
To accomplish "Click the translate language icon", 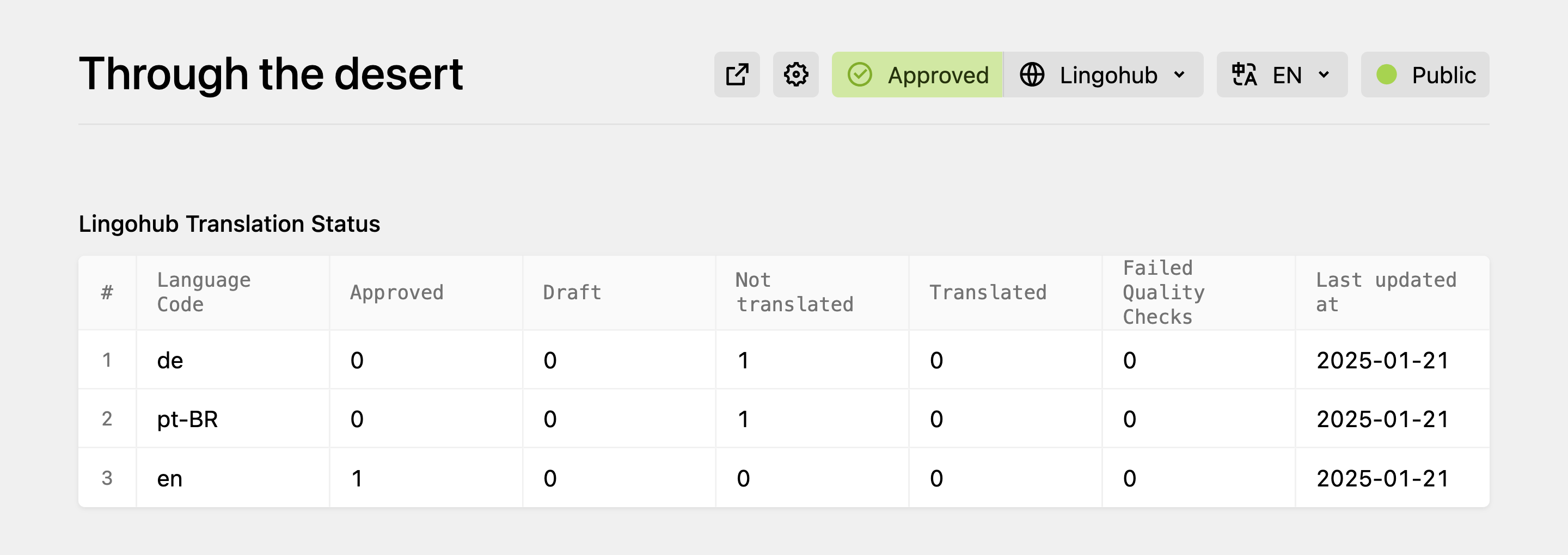I will 1244,75.
